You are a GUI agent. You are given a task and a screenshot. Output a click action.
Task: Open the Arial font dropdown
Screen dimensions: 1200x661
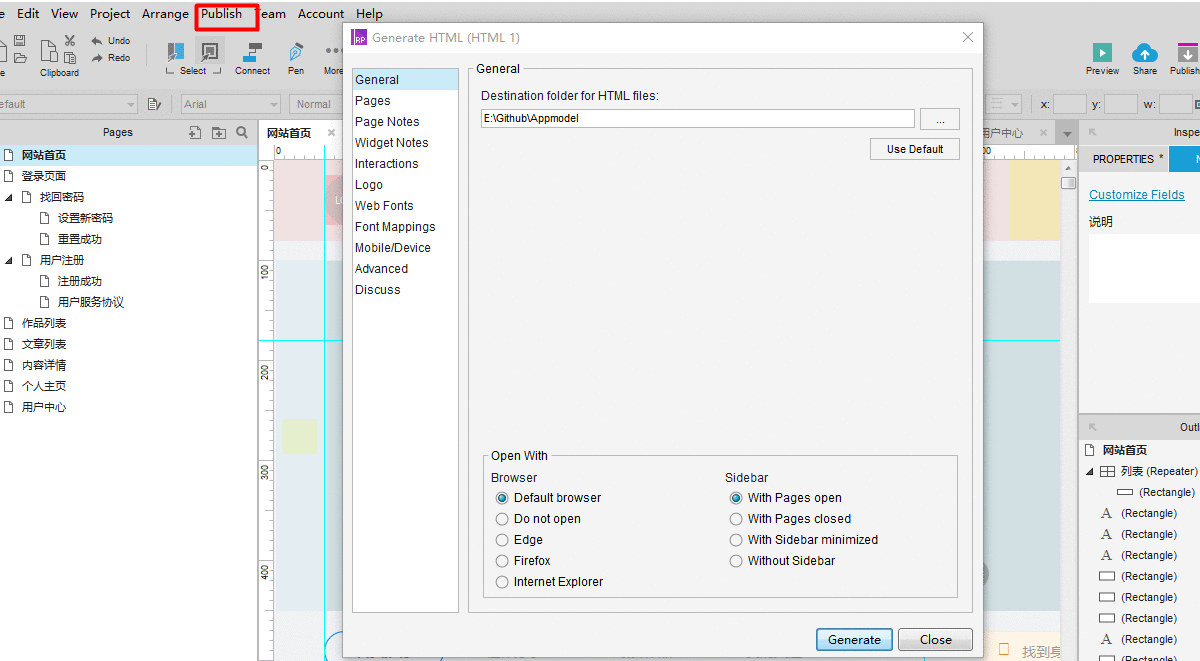(231, 104)
